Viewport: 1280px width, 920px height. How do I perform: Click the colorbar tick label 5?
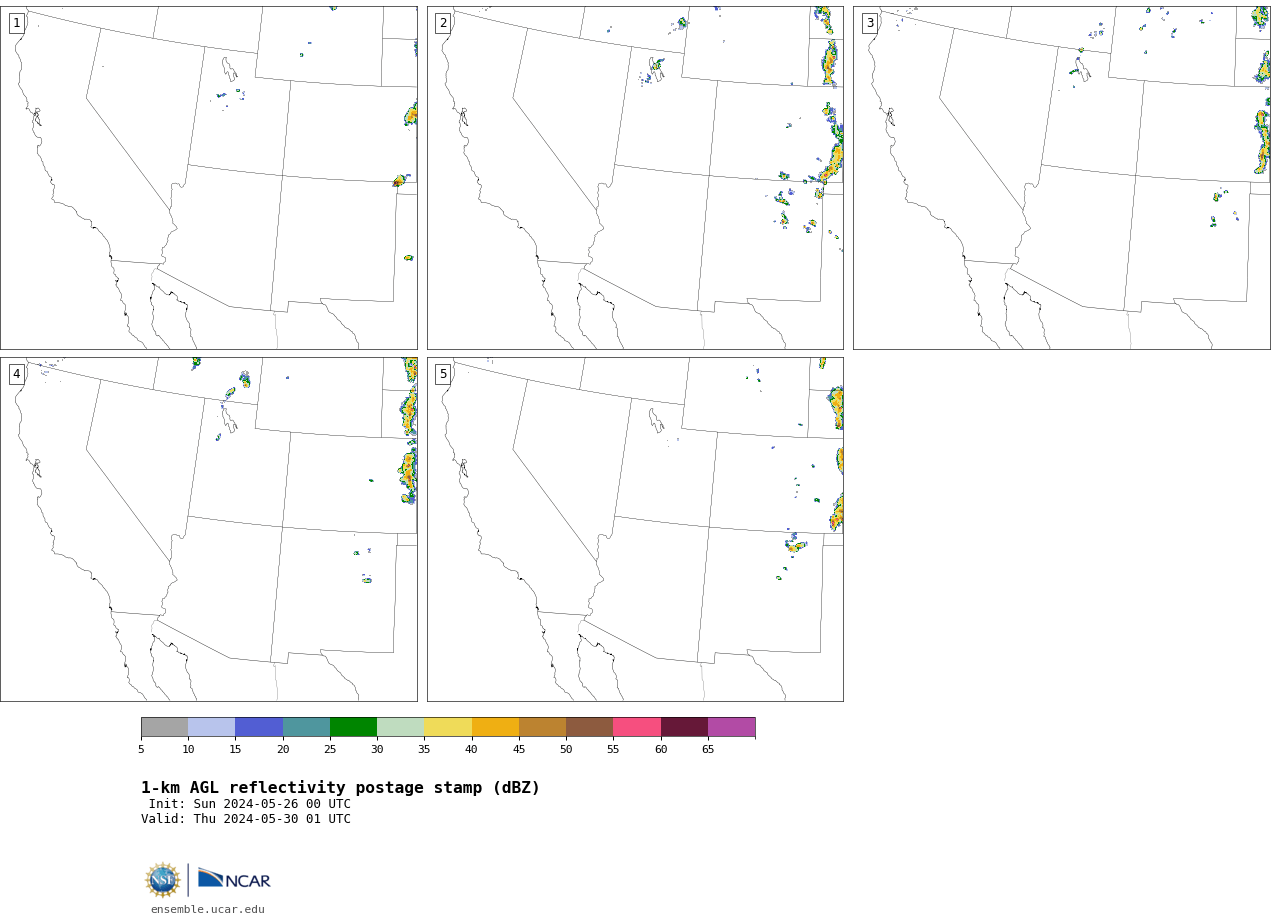(x=141, y=749)
